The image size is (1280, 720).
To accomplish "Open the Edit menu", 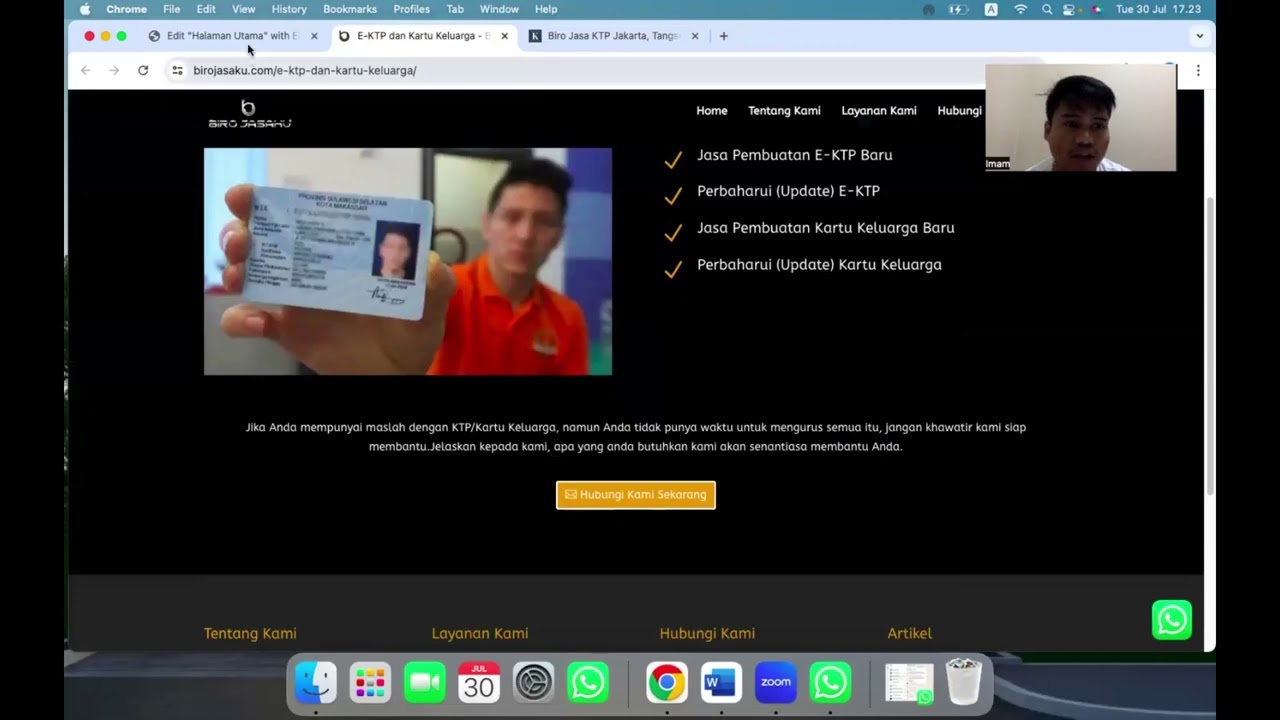I will tap(206, 9).
